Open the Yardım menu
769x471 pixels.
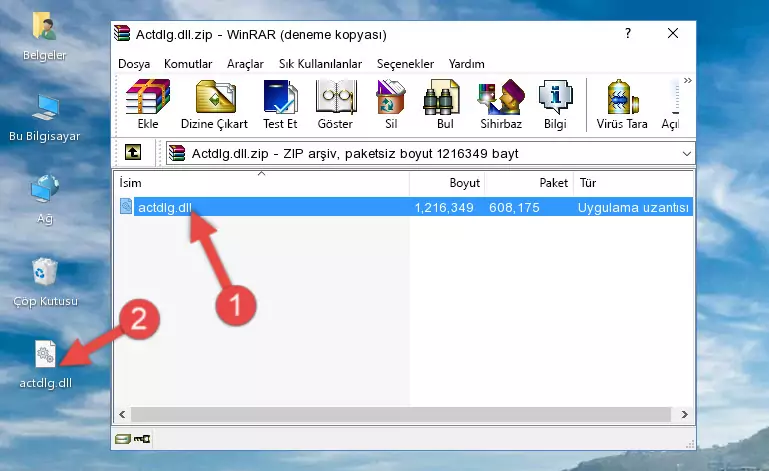(x=466, y=64)
